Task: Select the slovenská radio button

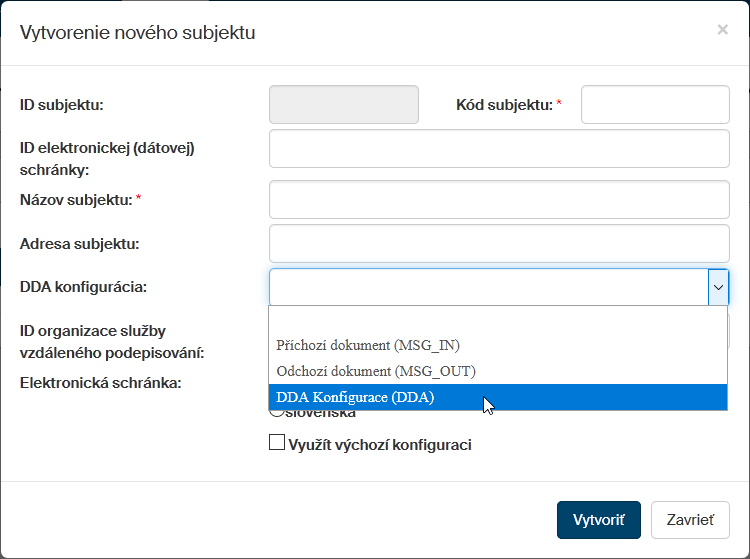Action: (x=275, y=413)
